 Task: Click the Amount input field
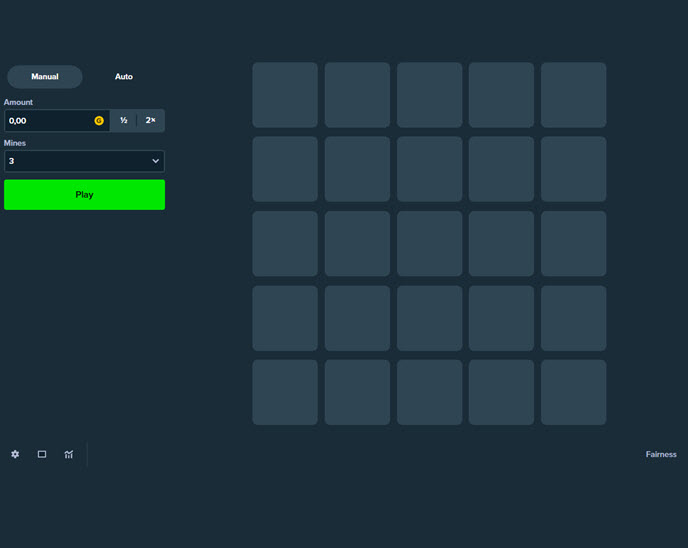pyautogui.click(x=48, y=121)
